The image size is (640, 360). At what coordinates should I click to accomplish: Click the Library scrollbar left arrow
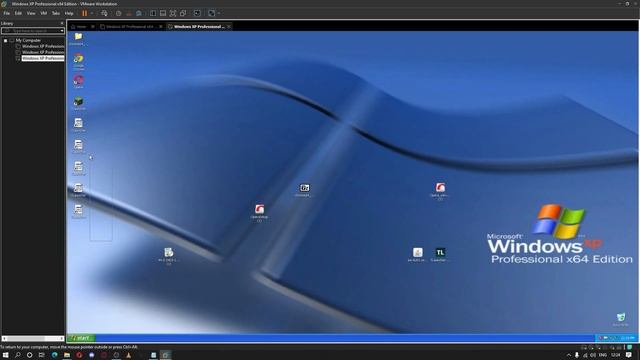coord(4,338)
